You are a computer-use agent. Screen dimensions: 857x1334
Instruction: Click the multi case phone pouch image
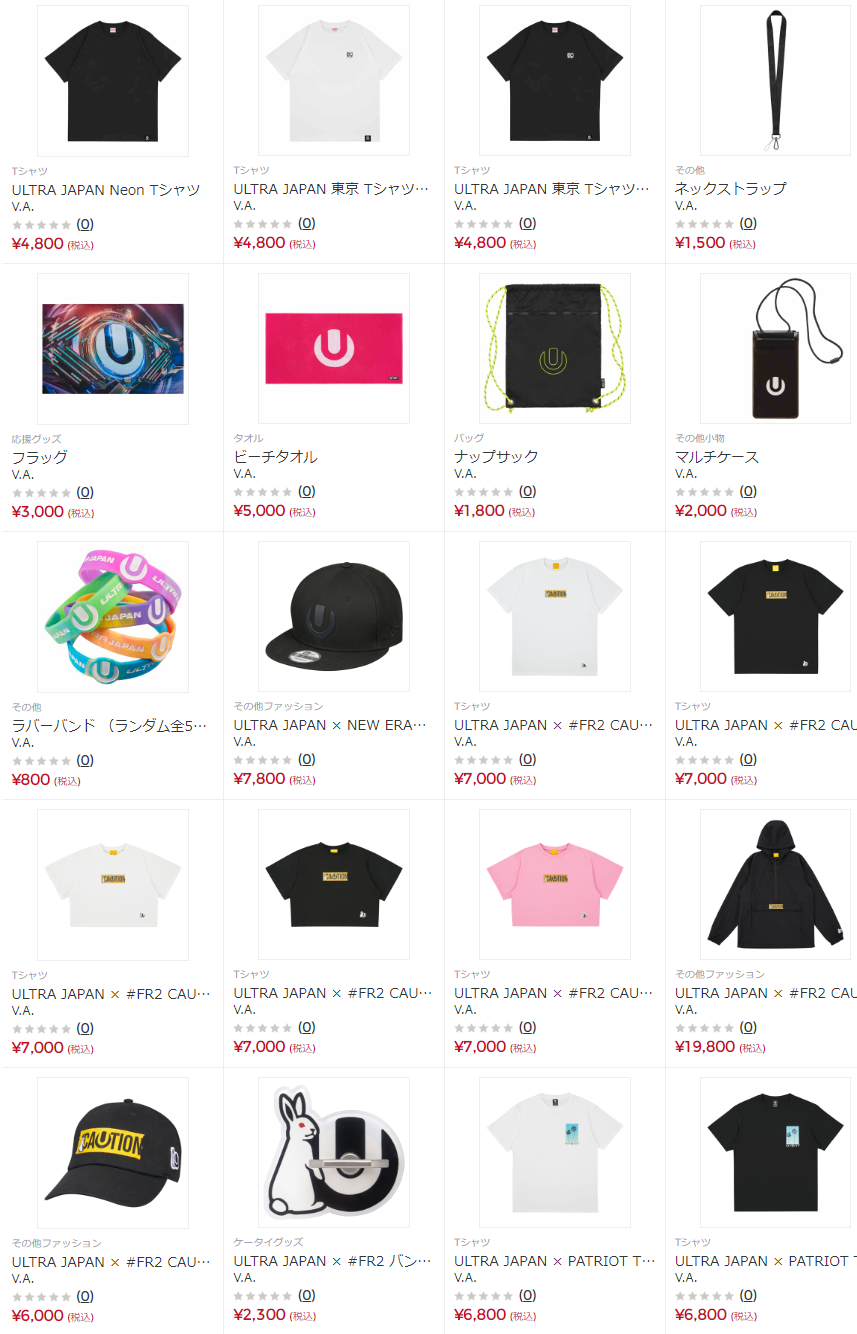coord(776,348)
